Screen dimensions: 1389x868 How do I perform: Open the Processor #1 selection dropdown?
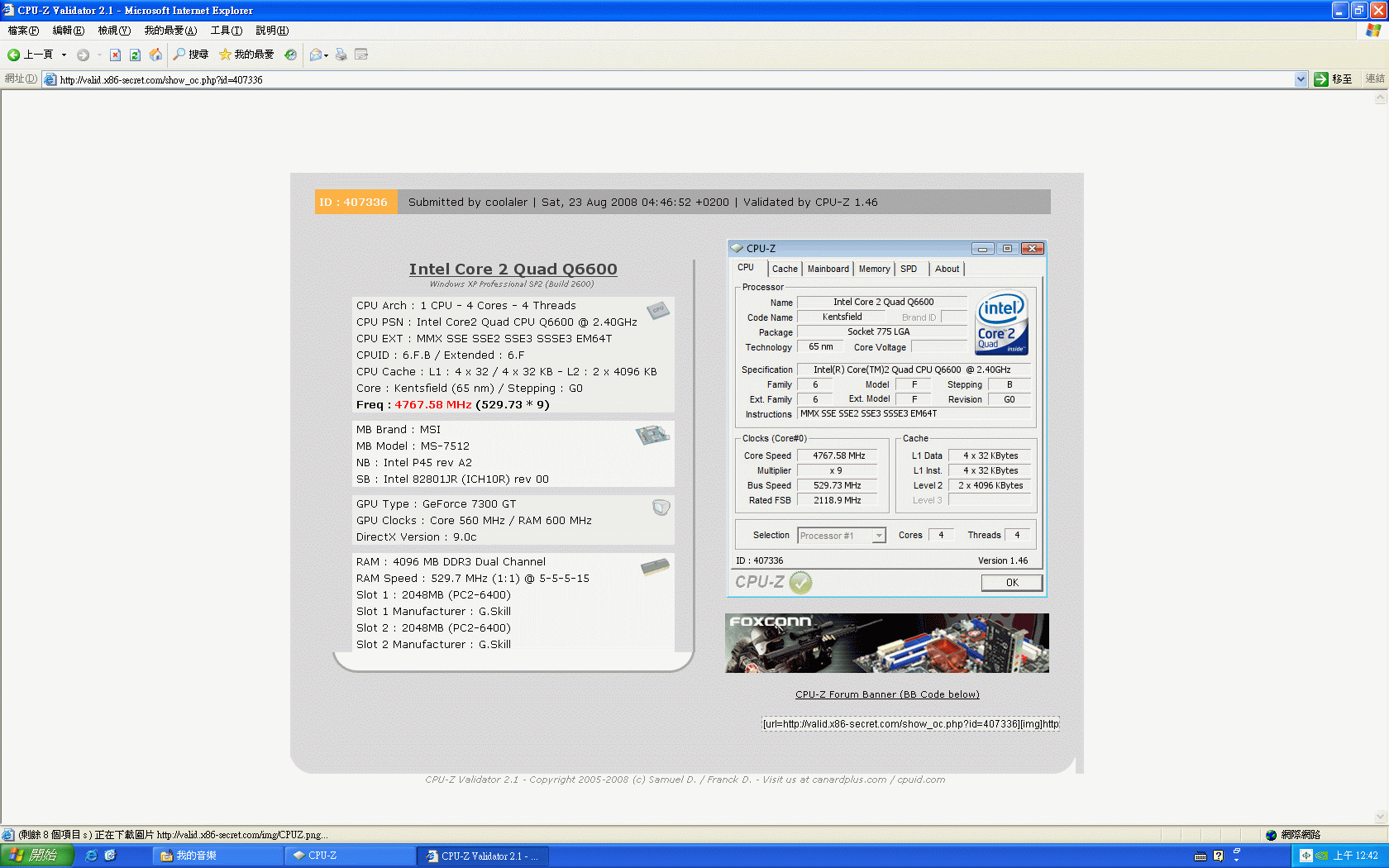click(842, 536)
